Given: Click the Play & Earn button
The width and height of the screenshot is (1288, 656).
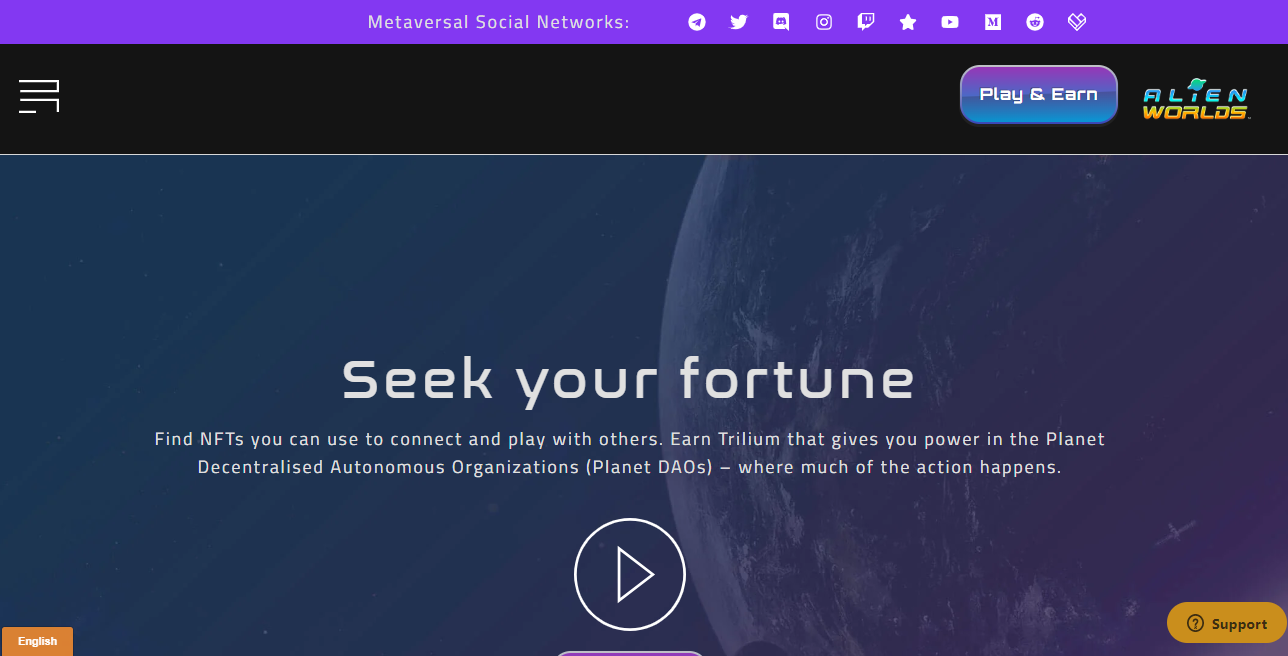Looking at the screenshot, I should (x=1039, y=95).
